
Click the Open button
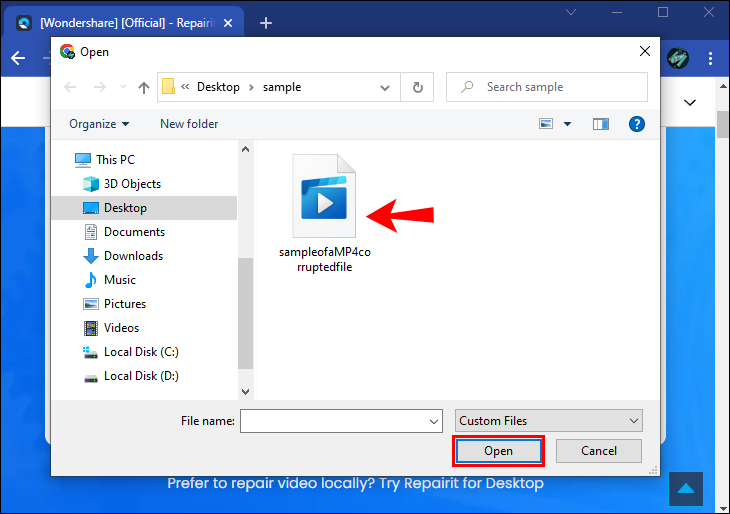click(x=498, y=451)
